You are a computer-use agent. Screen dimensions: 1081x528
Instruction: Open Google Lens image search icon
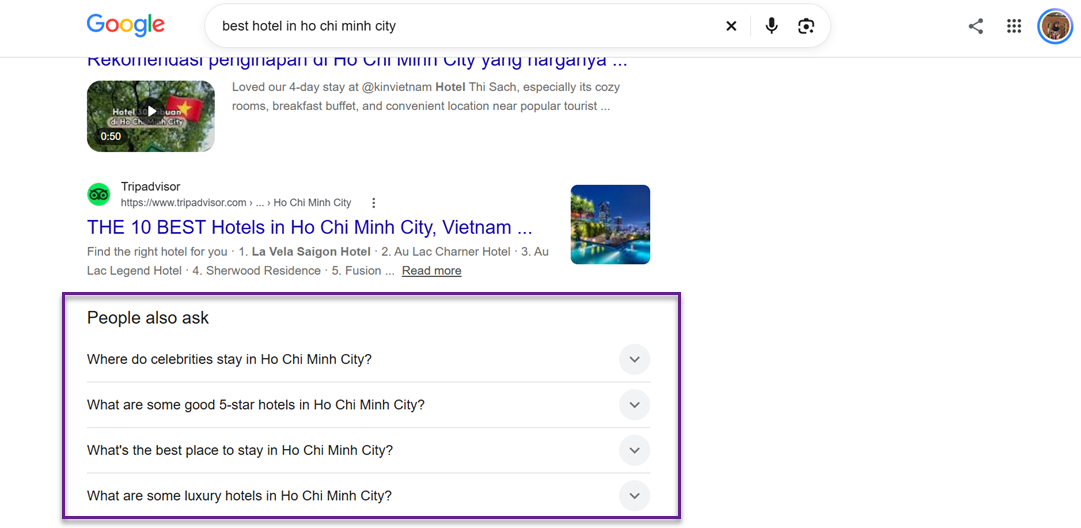(x=806, y=26)
